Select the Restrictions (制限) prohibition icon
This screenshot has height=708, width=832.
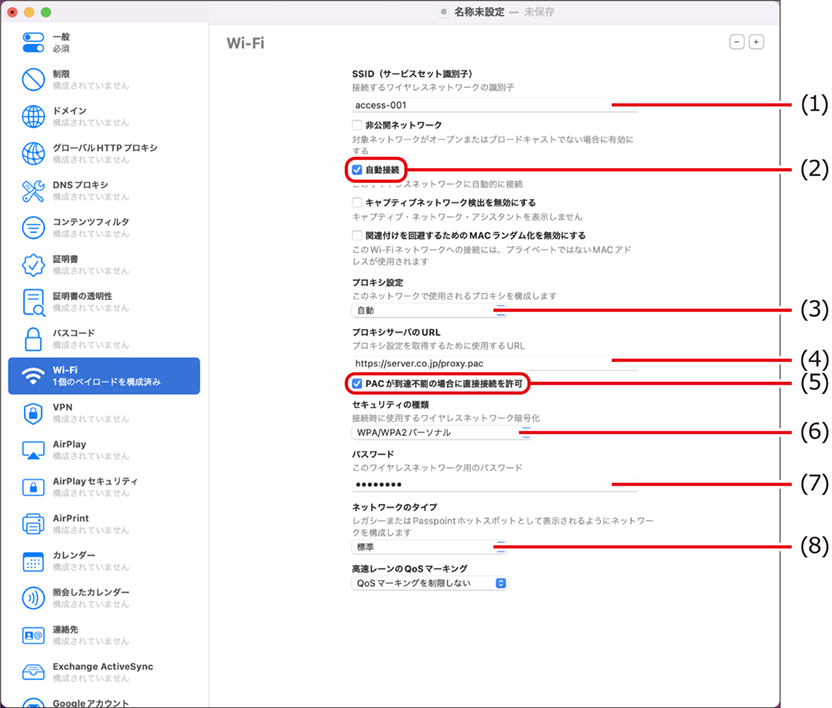point(33,80)
